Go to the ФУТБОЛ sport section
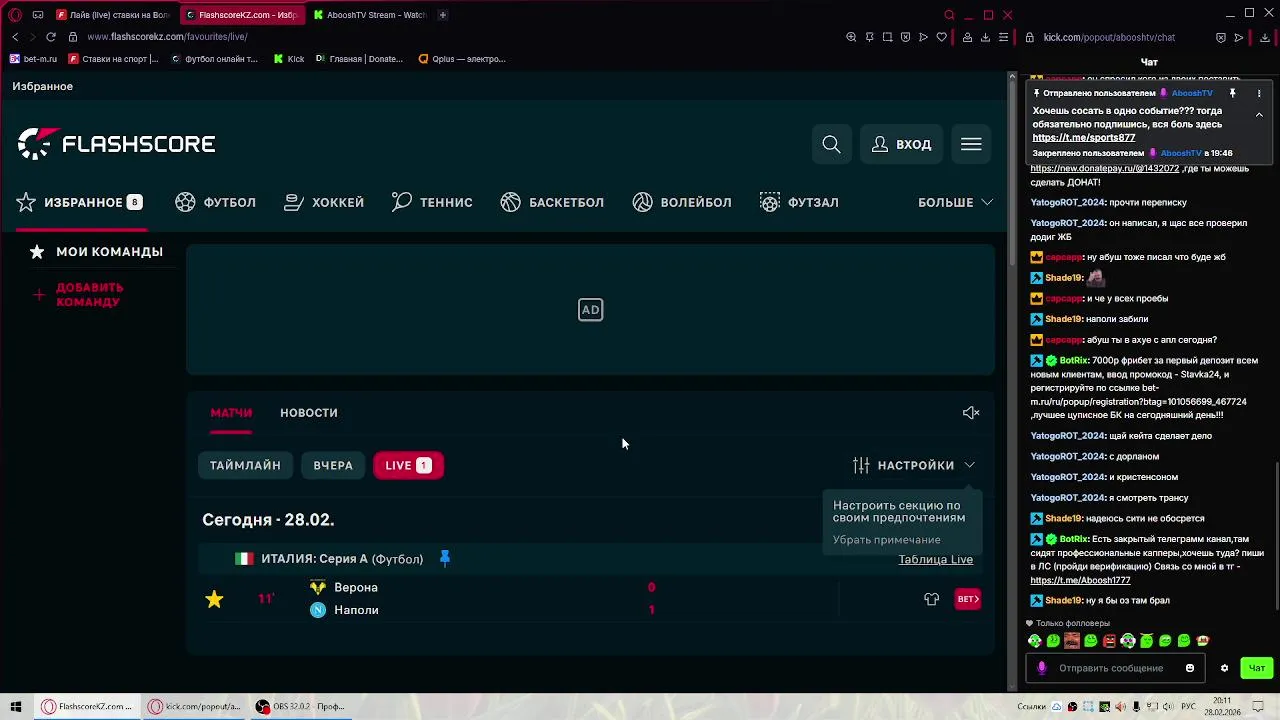 coord(216,202)
